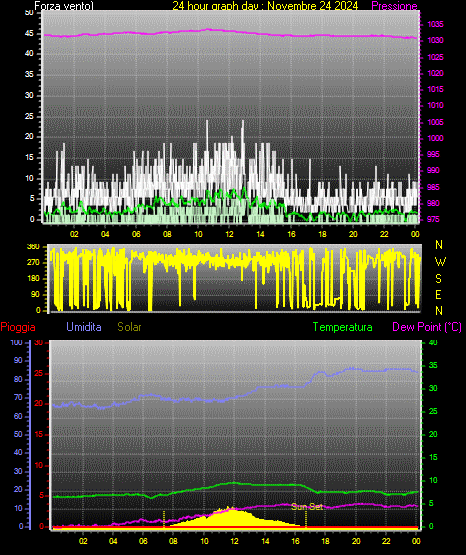Click hour label 18 under the wind speed chart
This screenshot has height=555, width=466.
(322, 234)
